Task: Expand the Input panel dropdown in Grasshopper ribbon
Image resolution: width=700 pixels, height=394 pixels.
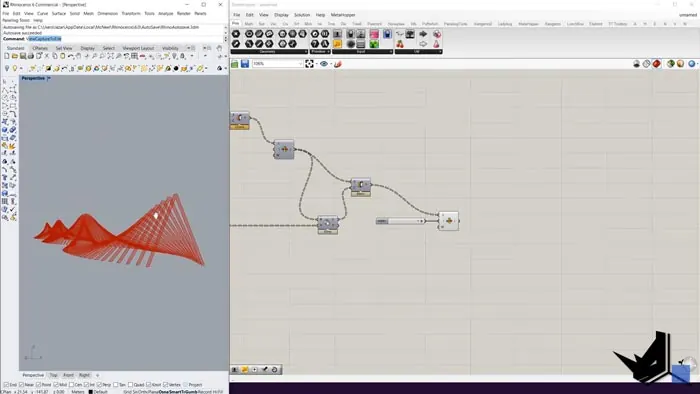Action: pos(391,52)
